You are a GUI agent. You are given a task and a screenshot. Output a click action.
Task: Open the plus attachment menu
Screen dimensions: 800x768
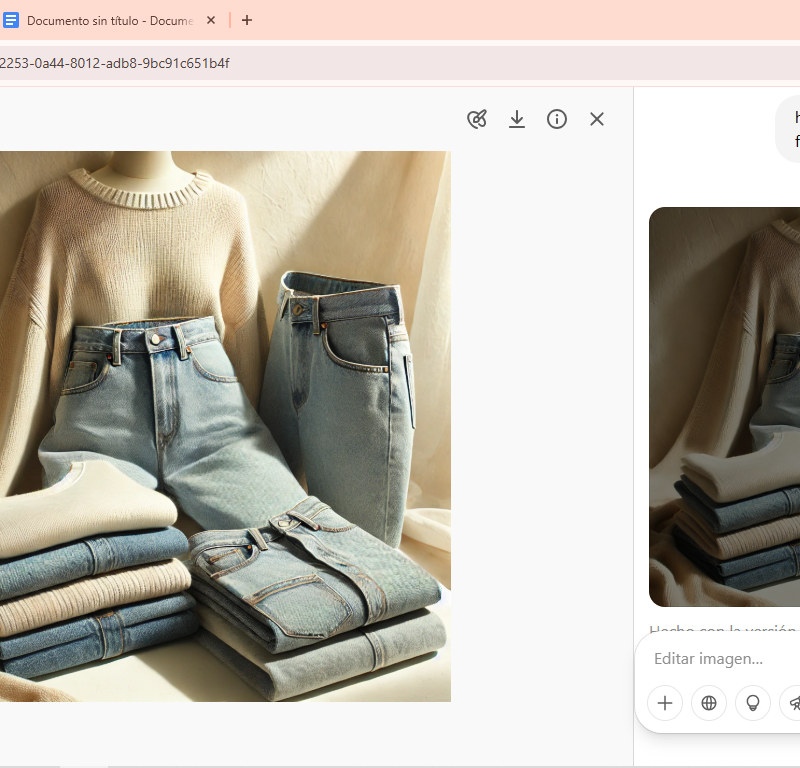coord(665,703)
